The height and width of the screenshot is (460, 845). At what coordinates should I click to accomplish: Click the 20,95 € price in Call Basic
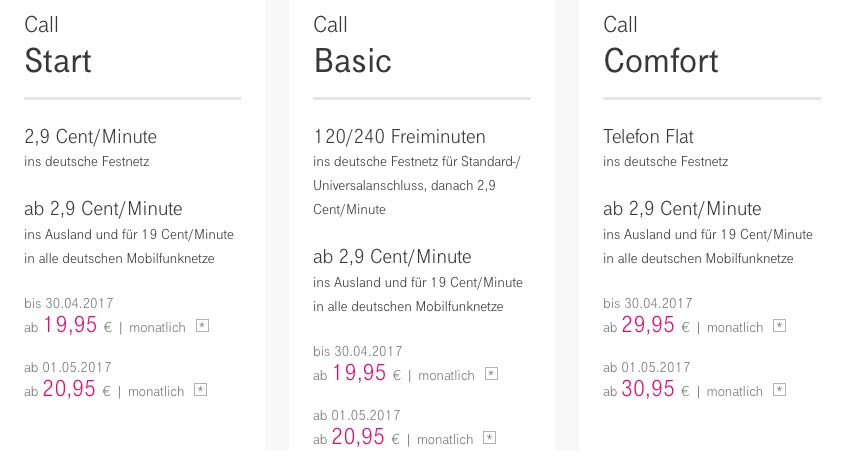click(359, 438)
